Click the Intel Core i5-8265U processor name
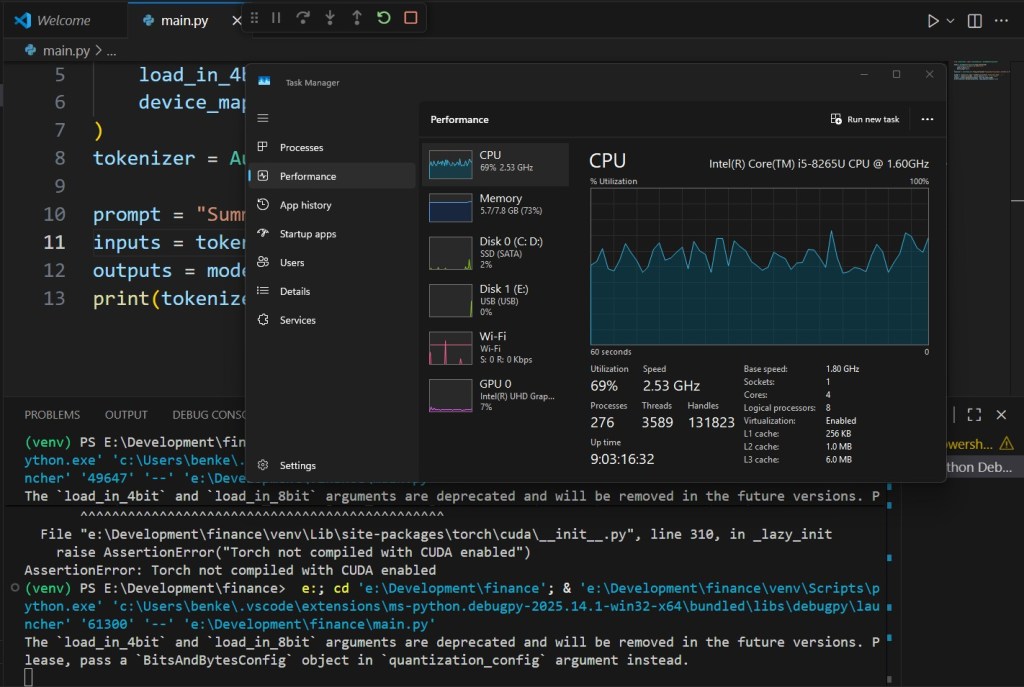The image size is (1024, 687). (x=818, y=164)
